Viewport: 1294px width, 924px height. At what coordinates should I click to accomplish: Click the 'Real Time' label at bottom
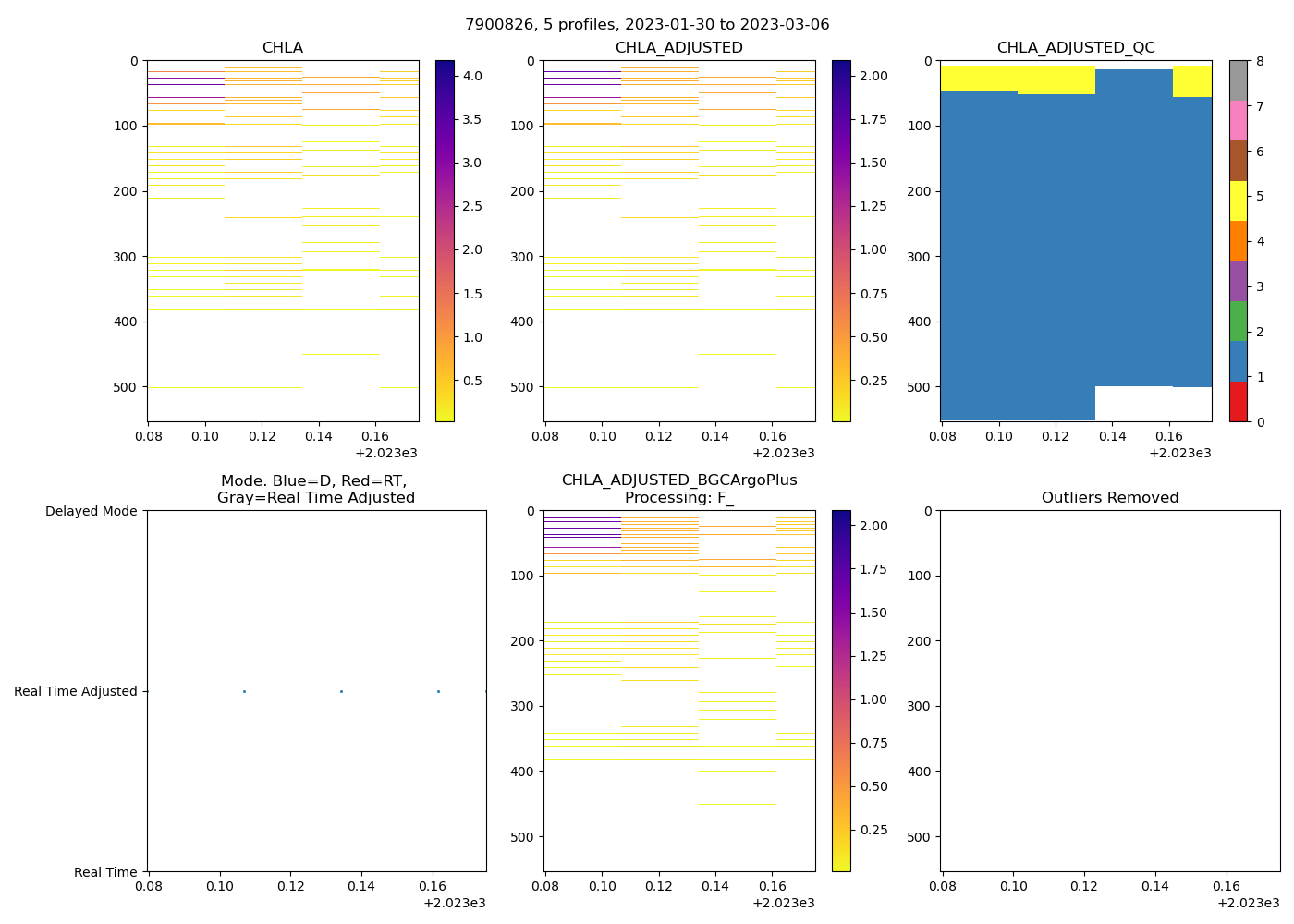[x=105, y=872]
